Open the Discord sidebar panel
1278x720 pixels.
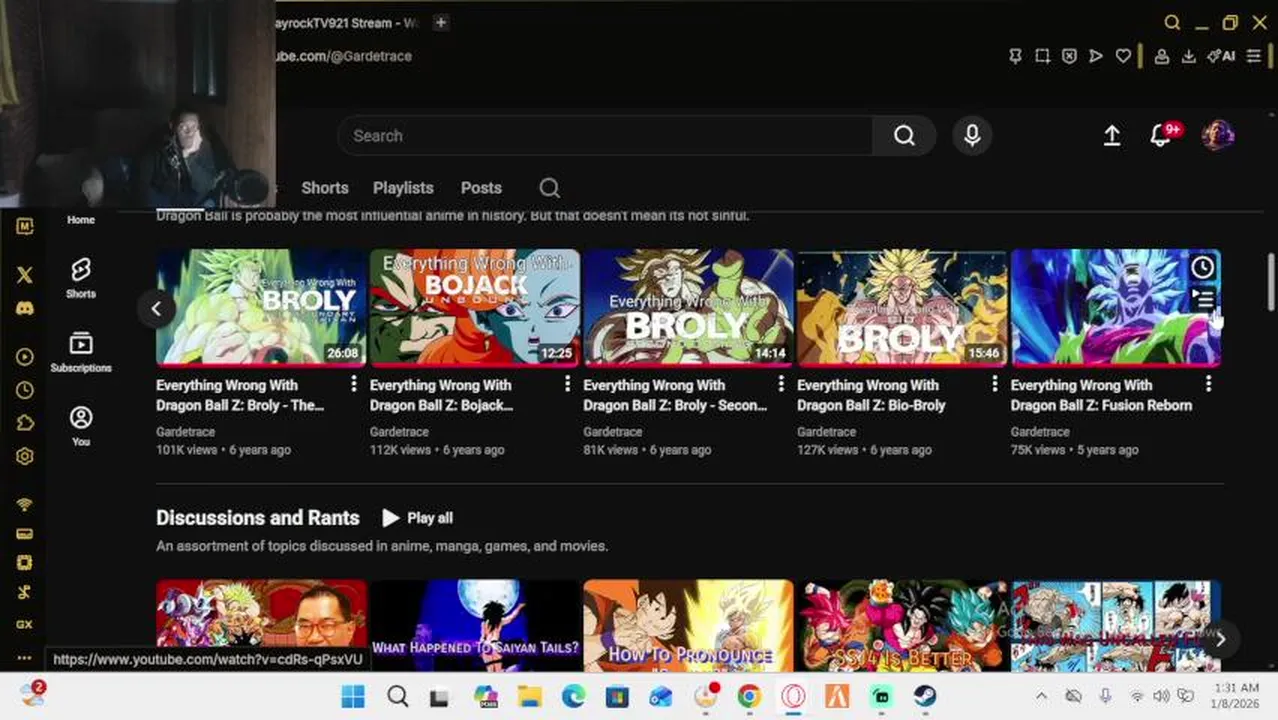[x=25, y=308]
